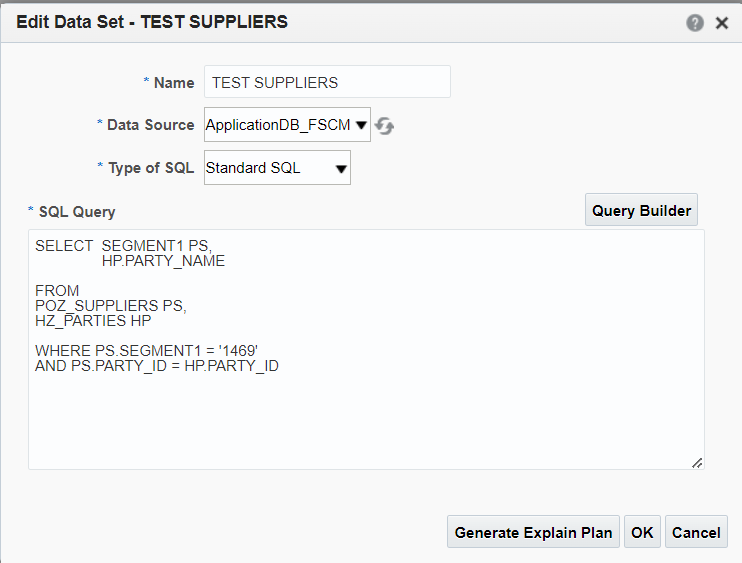Click empty area of SQL Query box
Viewport: 742px width, 563px height.
(x=366, y=421)
